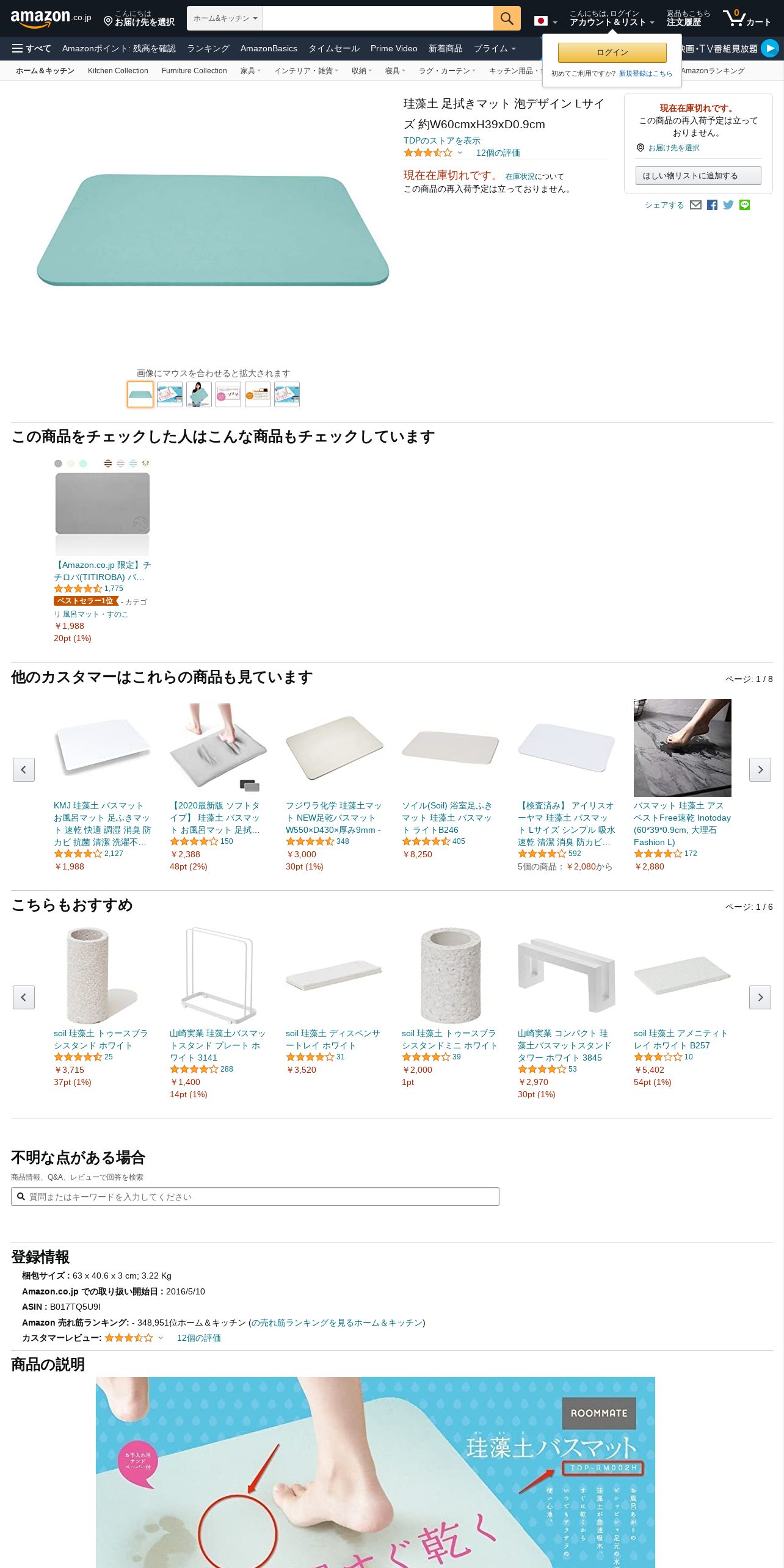Go to next page of 他のカスタマー carousel
784x1568 pixels.
(x=760, y=769)
